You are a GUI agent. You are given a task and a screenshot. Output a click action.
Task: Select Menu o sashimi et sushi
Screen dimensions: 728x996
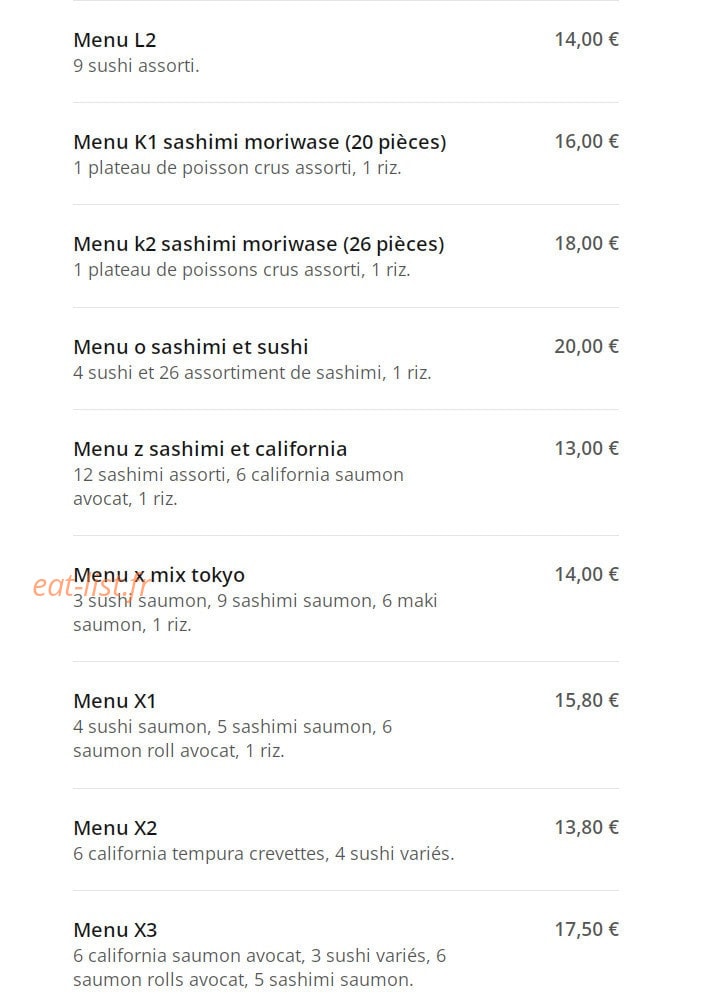point(191,347)
